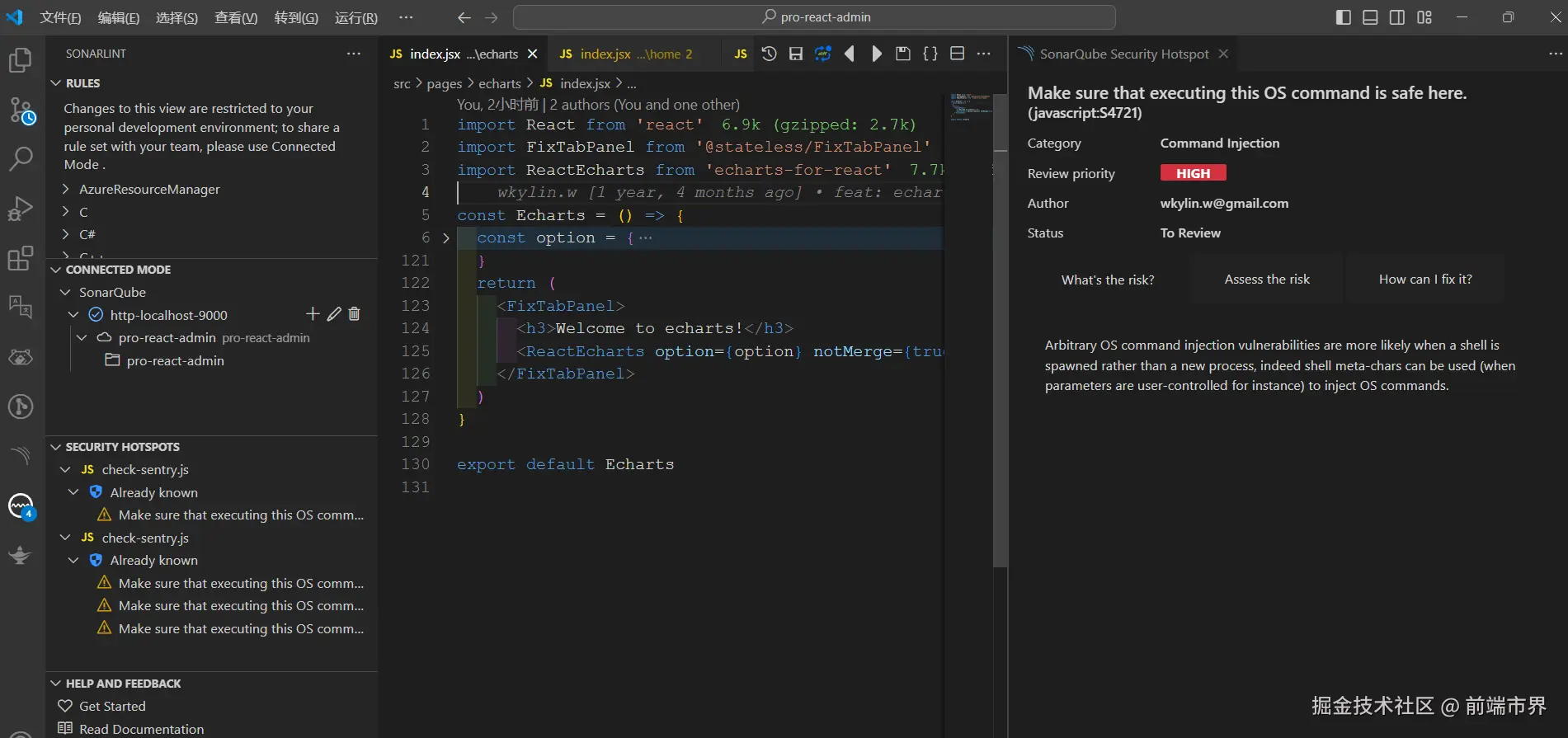
Task: Click the Read Documentation link
Action: pyautogui.click(x=141, y=729)
